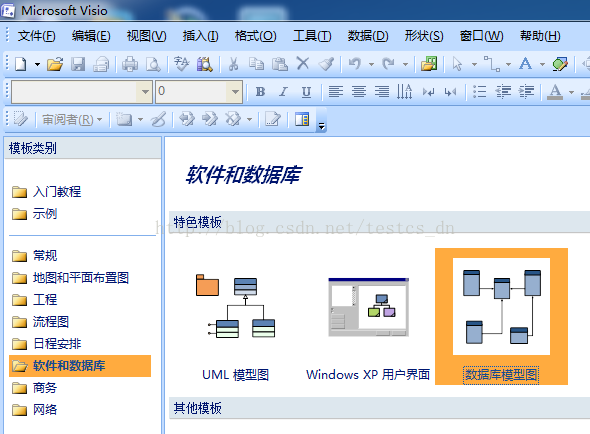Click the Reviewing Pane icon
The width and height of the screenshot is (590, 434).
[302, 119]
